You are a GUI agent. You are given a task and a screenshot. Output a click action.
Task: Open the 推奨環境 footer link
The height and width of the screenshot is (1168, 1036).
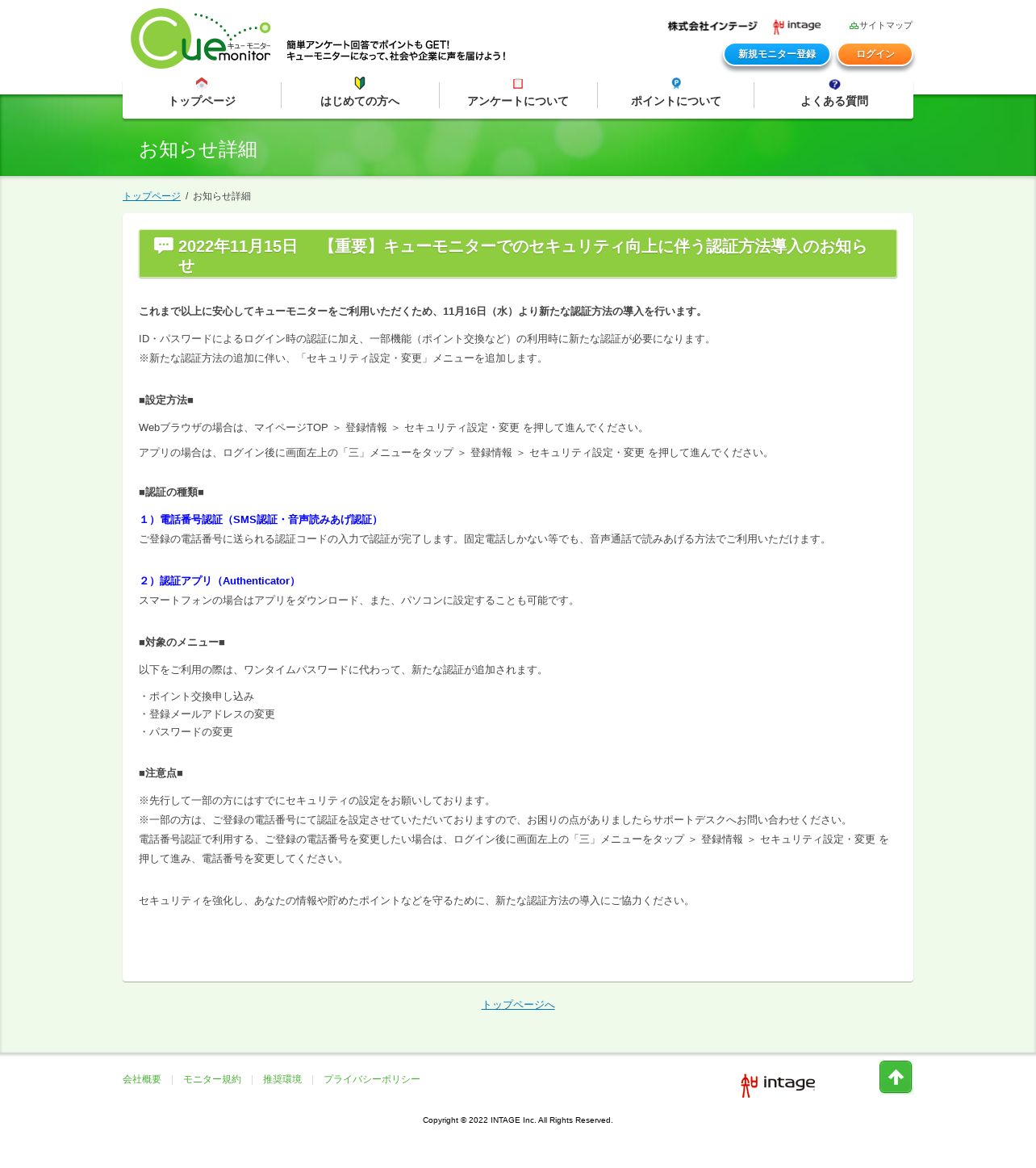pos(282,1079)
